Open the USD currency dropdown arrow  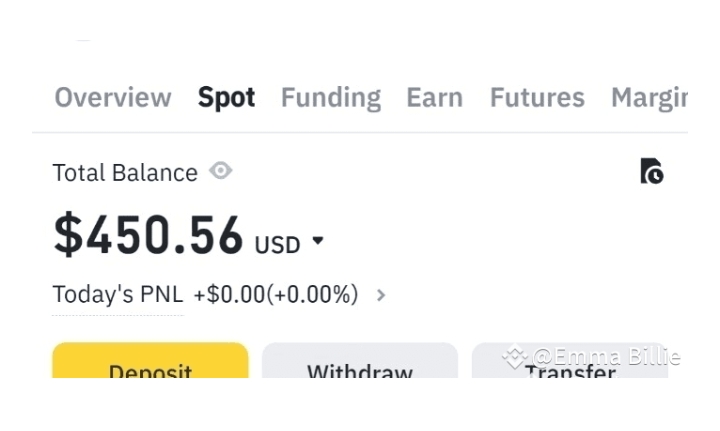318,241
